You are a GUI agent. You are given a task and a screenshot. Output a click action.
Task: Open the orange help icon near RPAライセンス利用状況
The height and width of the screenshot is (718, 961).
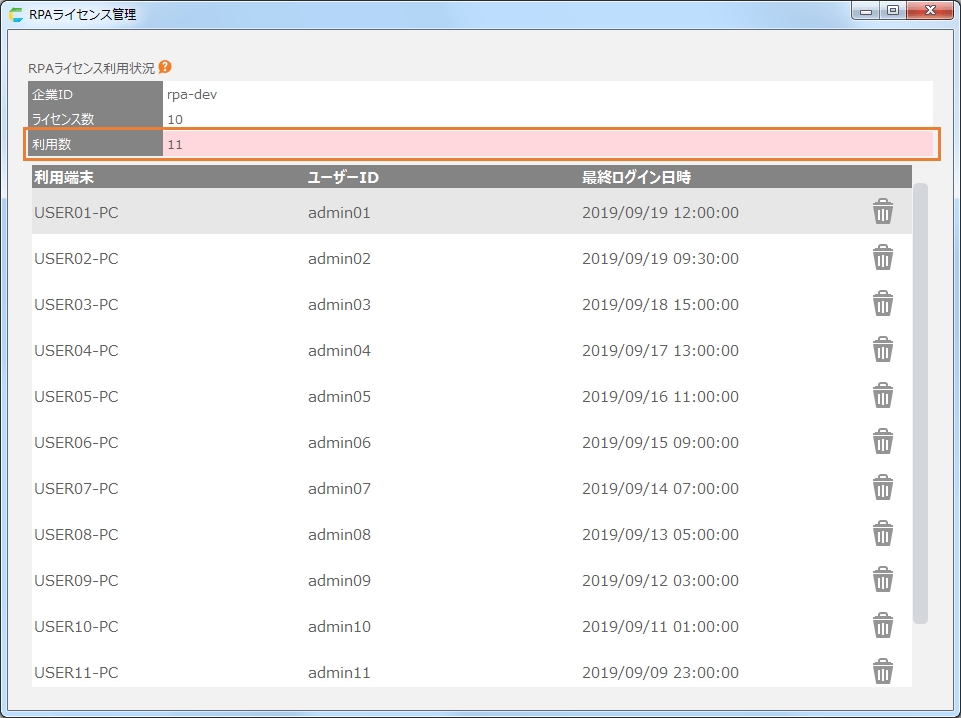165,67
